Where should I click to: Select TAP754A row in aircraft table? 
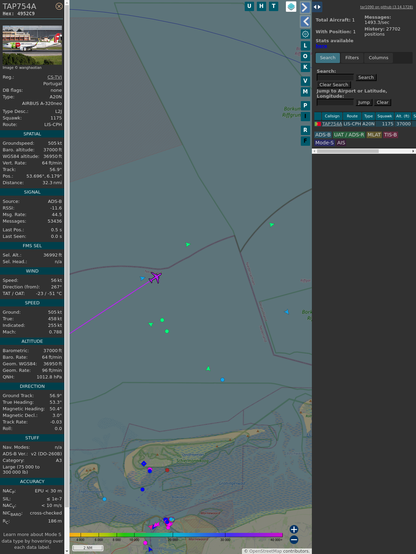click(365, 124)
